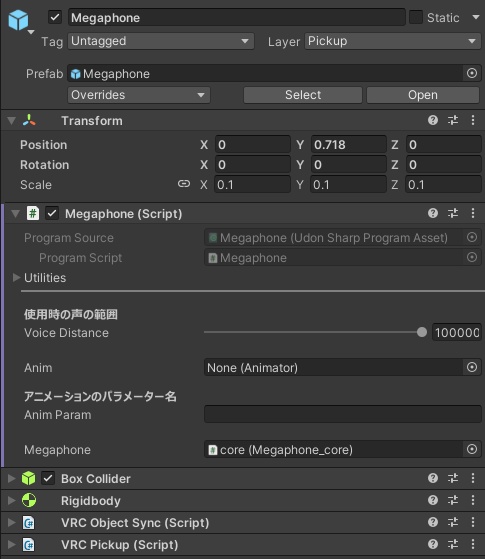Toggle the Static checkbox
The width and height of the screenshot is (485, 559).
[415, 17]
